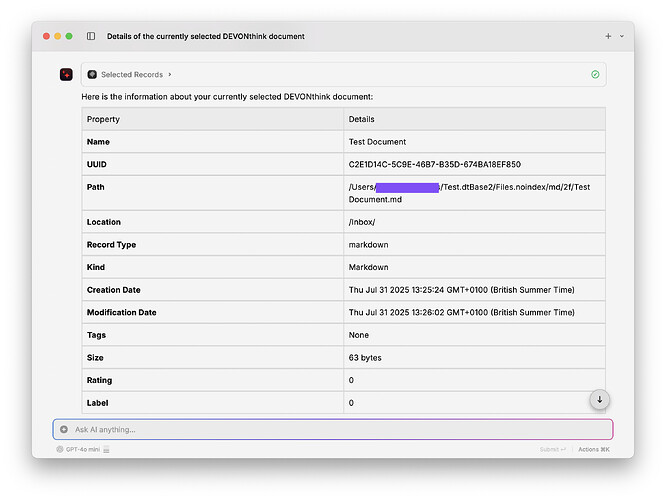The height and width of the screenshot is (500, 665).
Task: Click the /Inbox/ location value
Action: [x=362, y=222]
